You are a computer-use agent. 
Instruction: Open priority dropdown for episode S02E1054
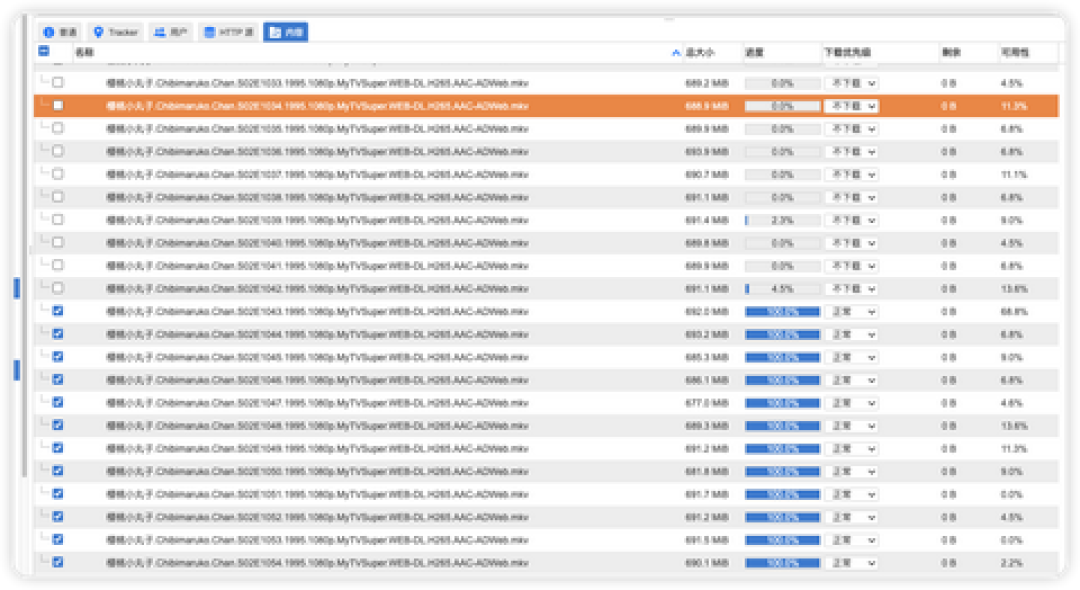pyautogui.click(x=851, y=563)
